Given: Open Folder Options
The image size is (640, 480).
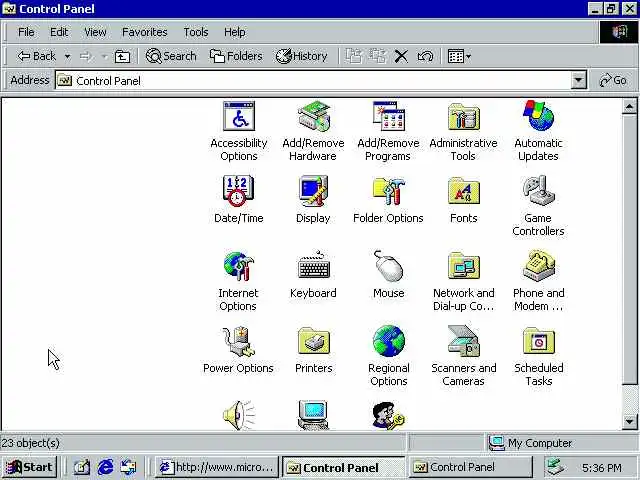Looking at the screenshot, I should pyautogui.click(x=388, y=200).
